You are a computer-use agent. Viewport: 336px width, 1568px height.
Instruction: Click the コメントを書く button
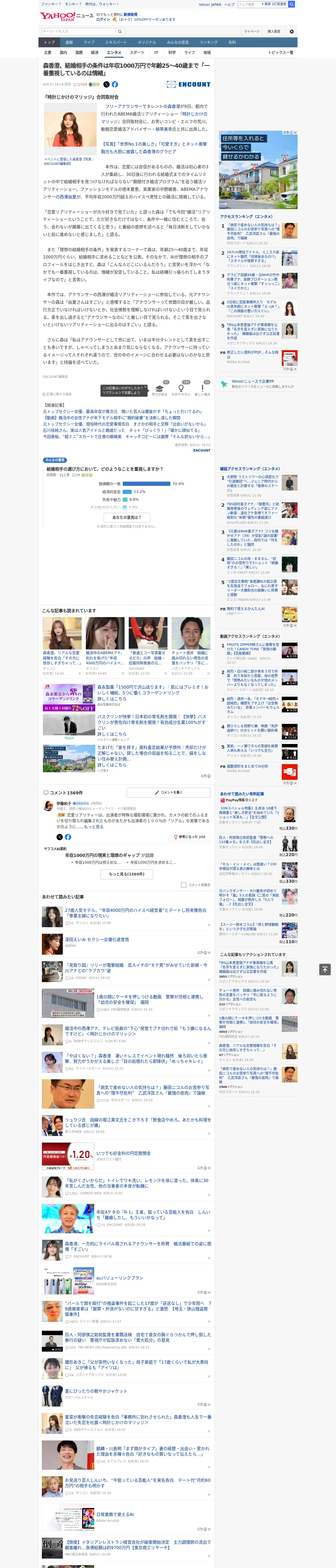coord(169,793)
